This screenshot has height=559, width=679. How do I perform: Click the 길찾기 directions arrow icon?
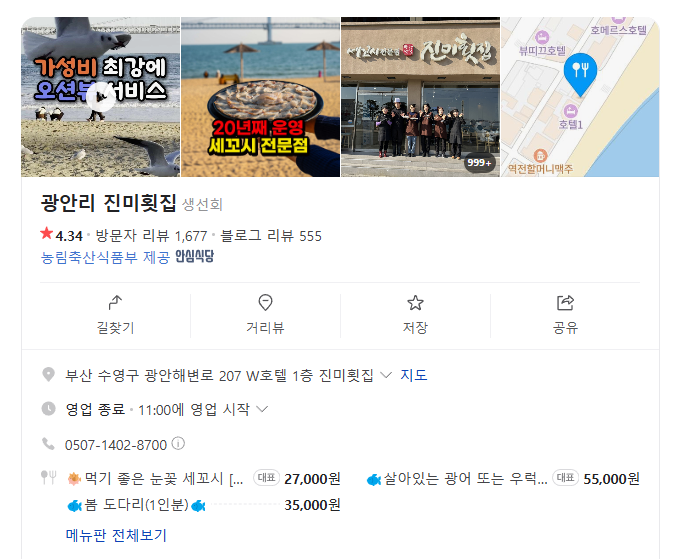pos(115,303)
